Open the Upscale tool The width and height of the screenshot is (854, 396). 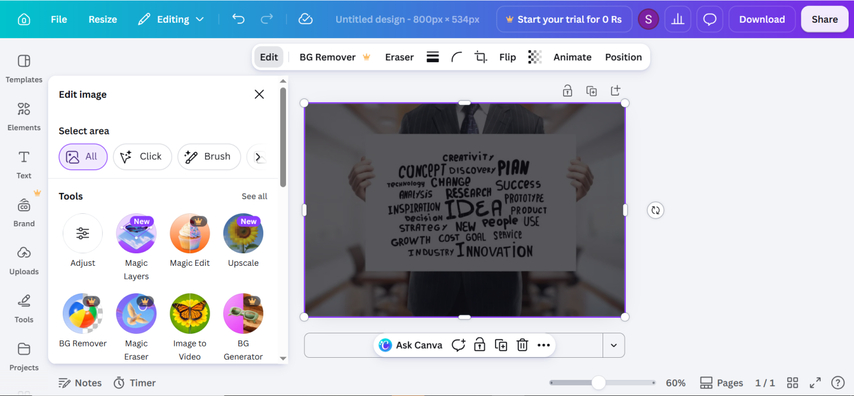(243, 240)
